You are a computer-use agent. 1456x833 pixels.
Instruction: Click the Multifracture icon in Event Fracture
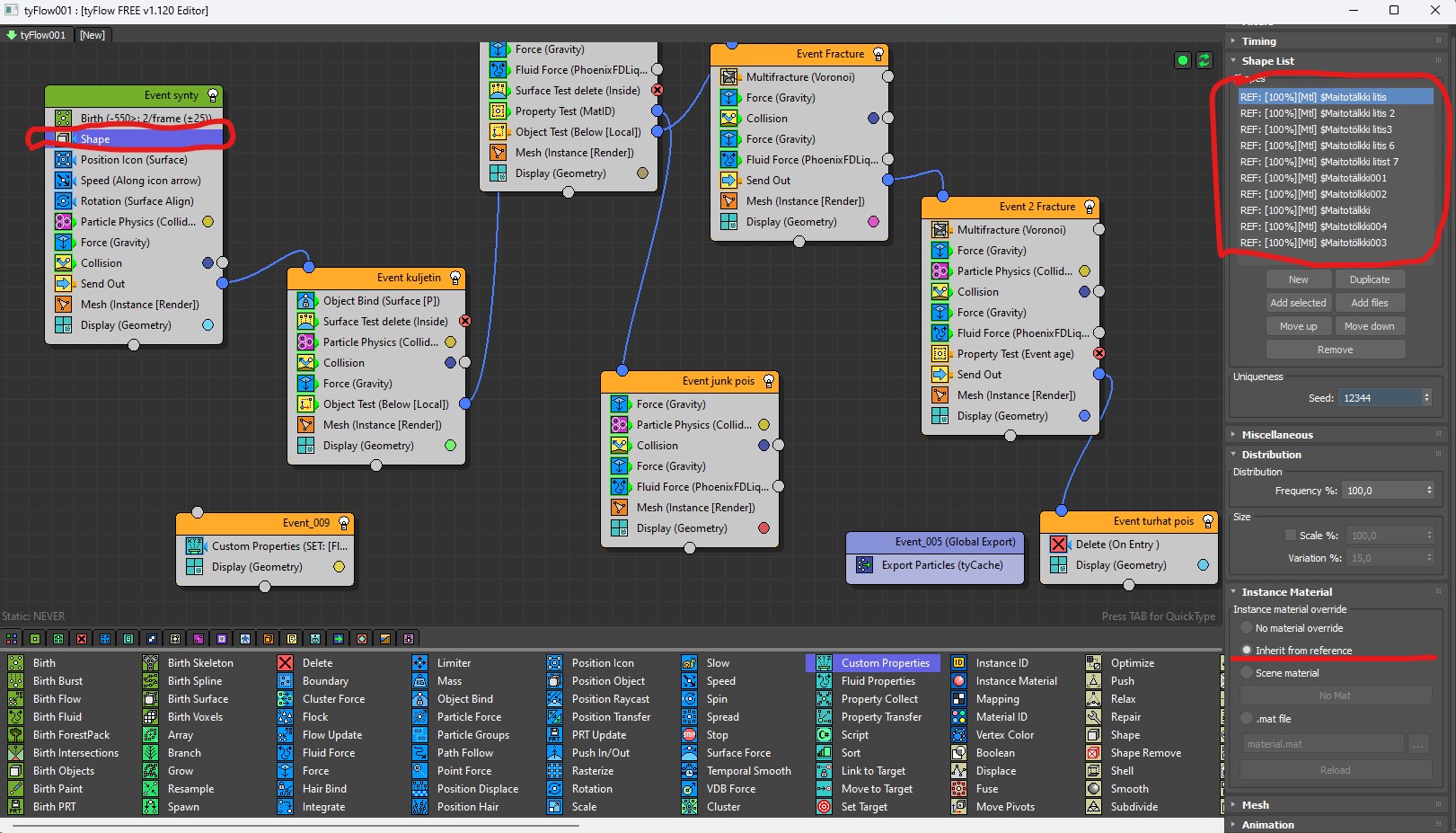(729, 76)
